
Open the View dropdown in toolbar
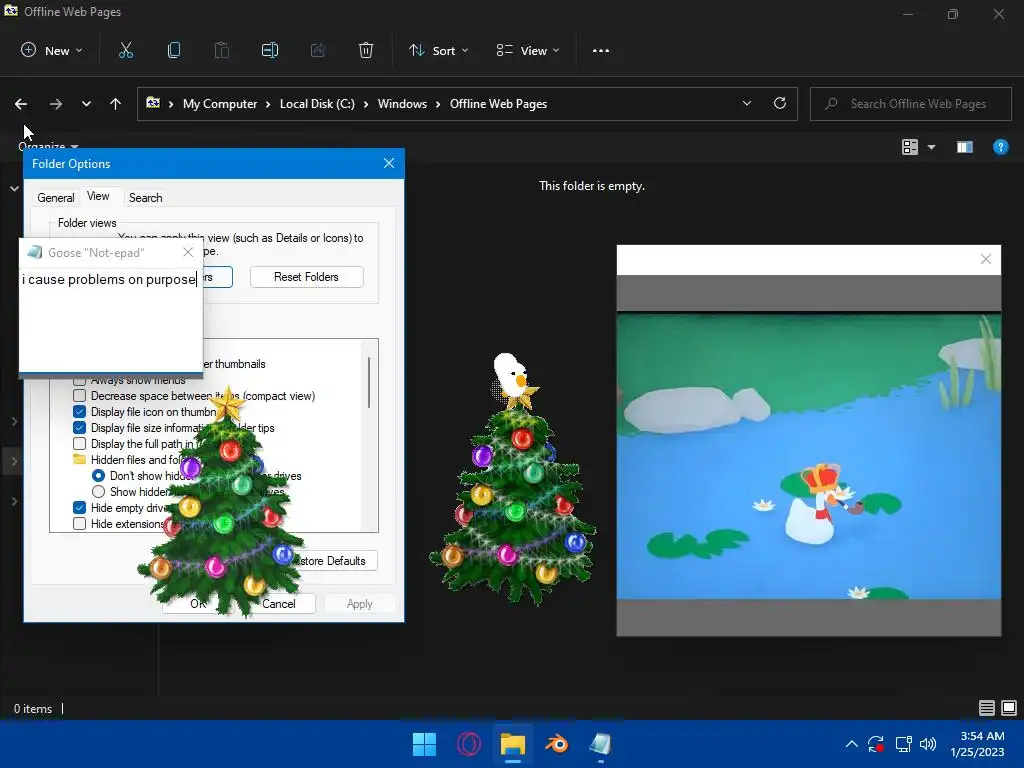pos(528,50)
